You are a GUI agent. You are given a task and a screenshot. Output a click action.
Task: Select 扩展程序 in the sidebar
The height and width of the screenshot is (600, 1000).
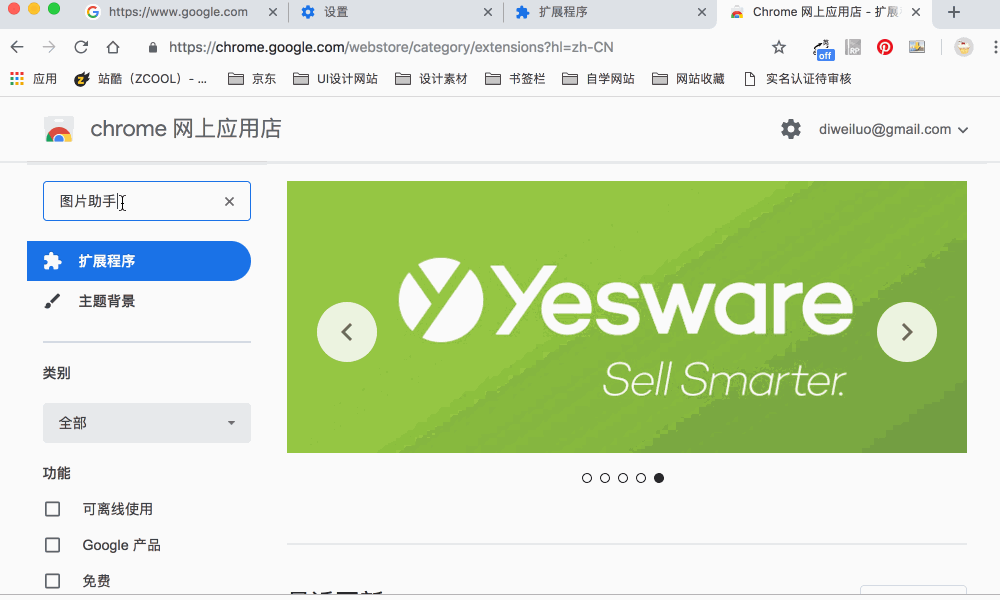coord(139,261)
